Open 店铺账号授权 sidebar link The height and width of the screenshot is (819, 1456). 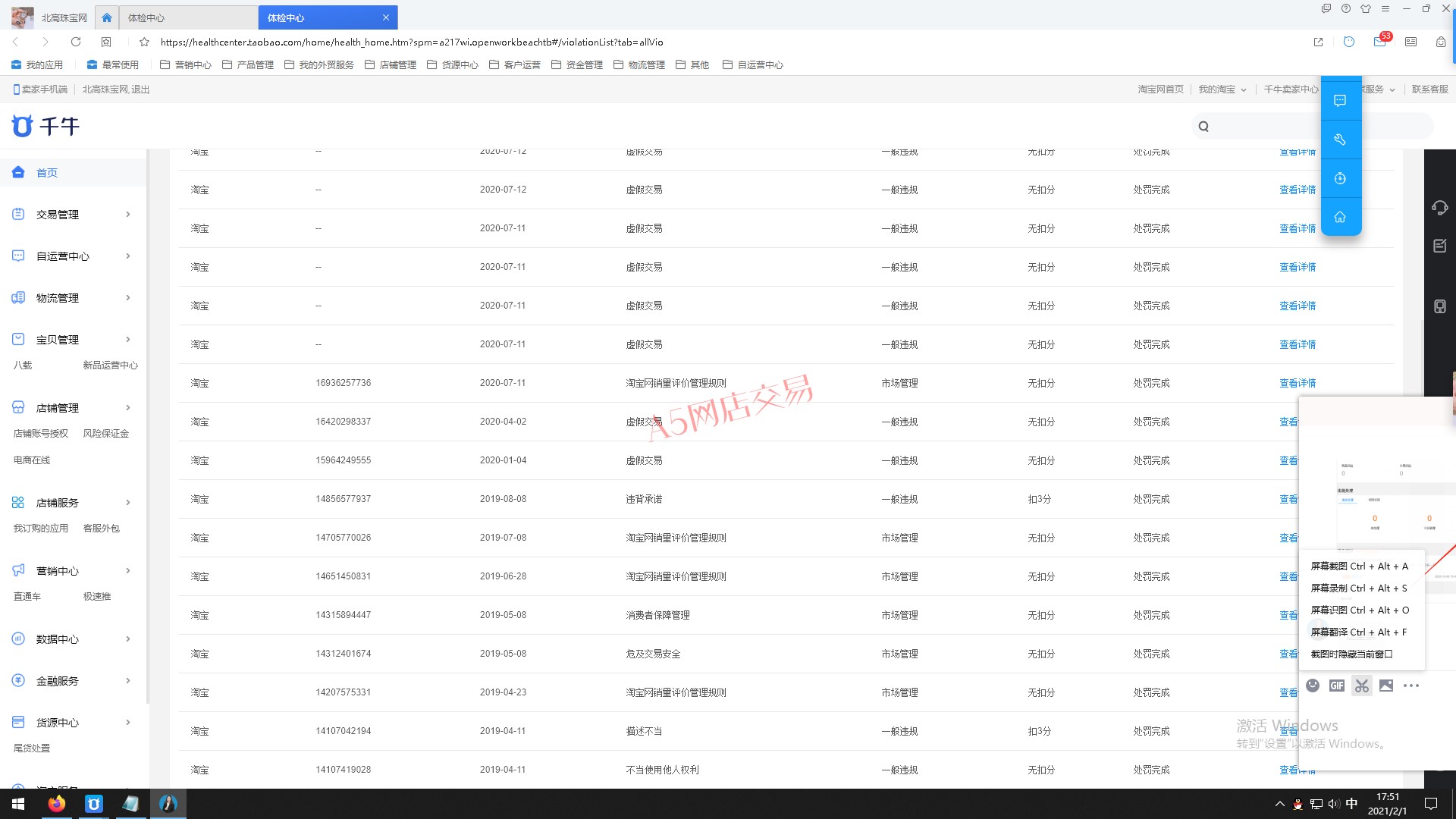(41, 434)
